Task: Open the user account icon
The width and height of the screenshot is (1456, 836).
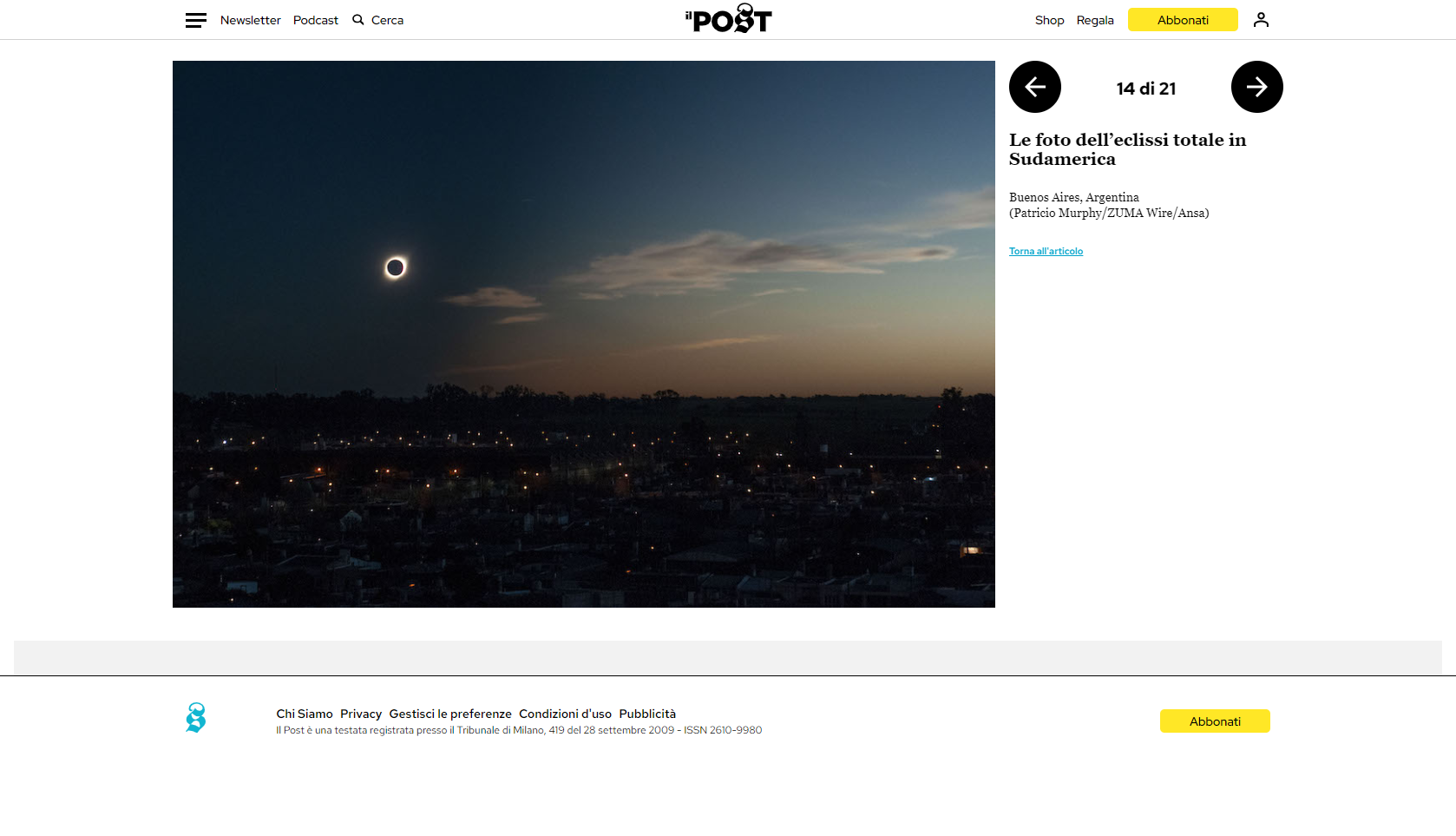Action: (1261, 20)
